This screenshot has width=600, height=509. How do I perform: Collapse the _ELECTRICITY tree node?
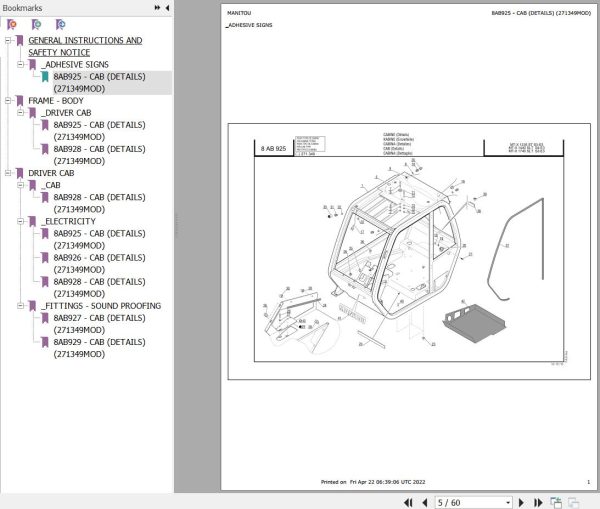(x=21, y=221)
